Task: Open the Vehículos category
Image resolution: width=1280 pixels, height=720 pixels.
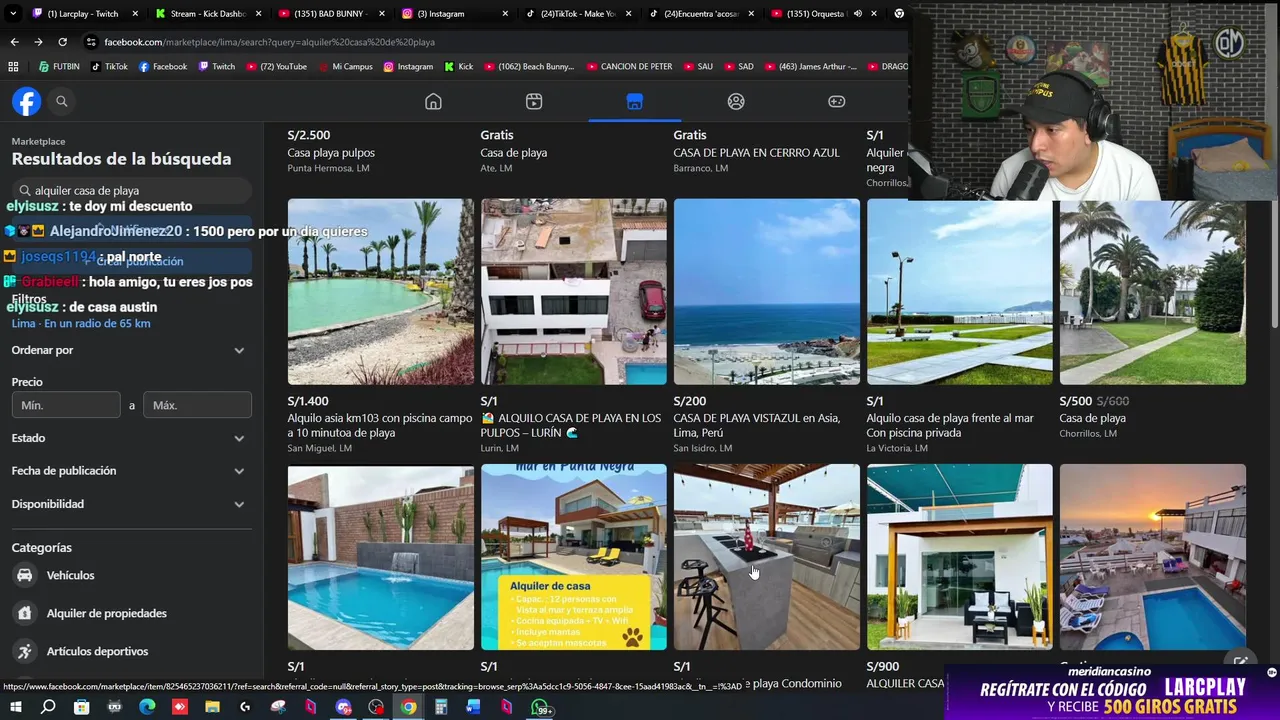Action: coord(132,575)
